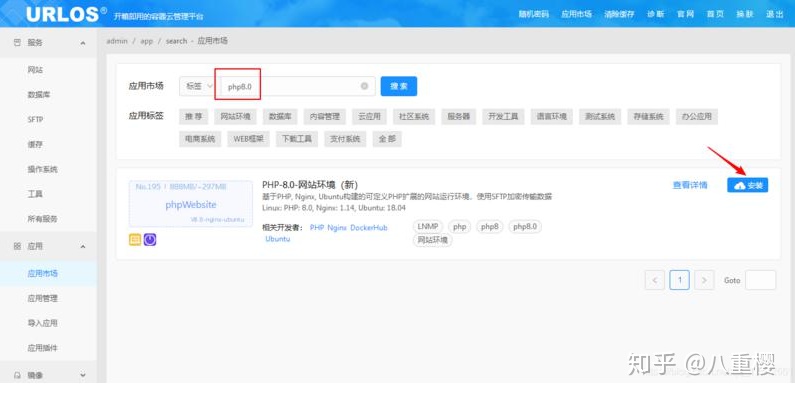Viewport: 795px width, 397px height.
Task: Click the blue 搜索 button
Action: [x=399, y=86]
